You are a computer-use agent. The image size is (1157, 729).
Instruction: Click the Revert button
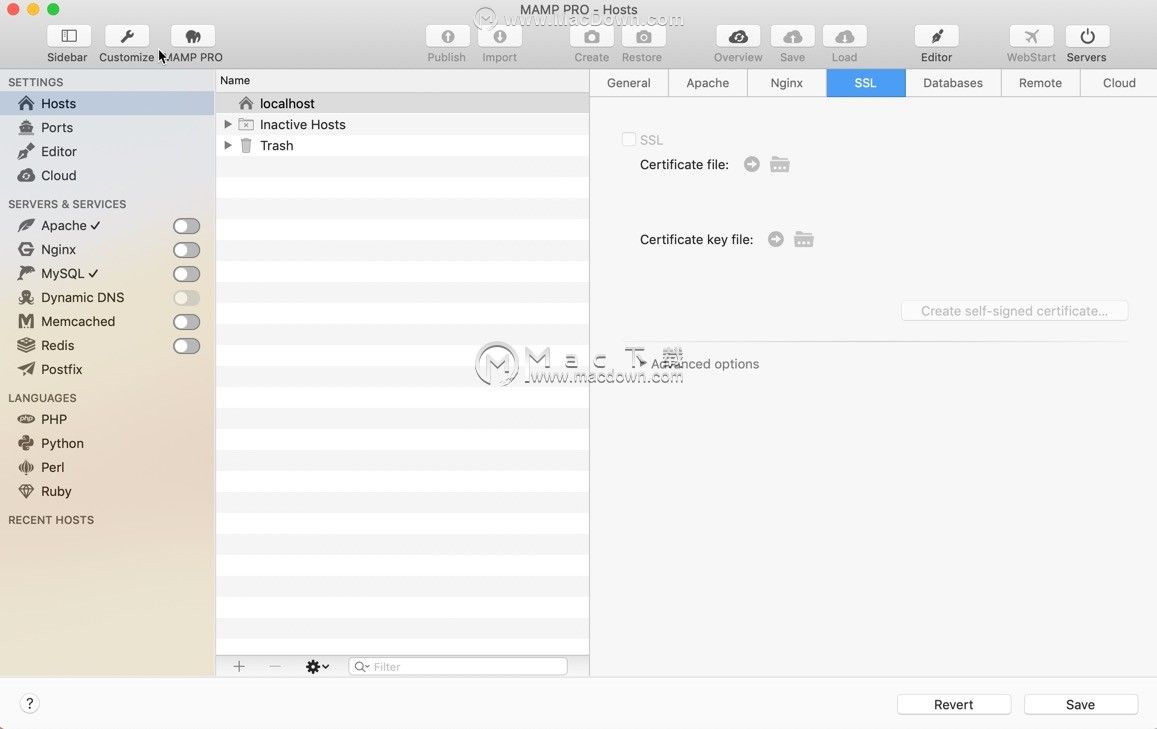pyautogui.click(x=953, y=705)
